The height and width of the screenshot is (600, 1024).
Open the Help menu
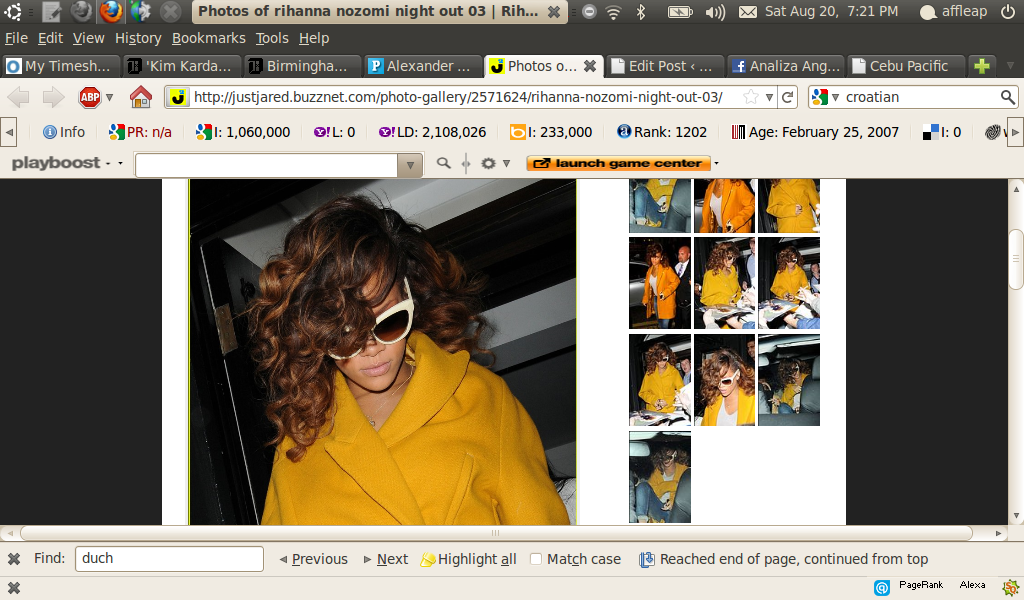pos(313,39)
